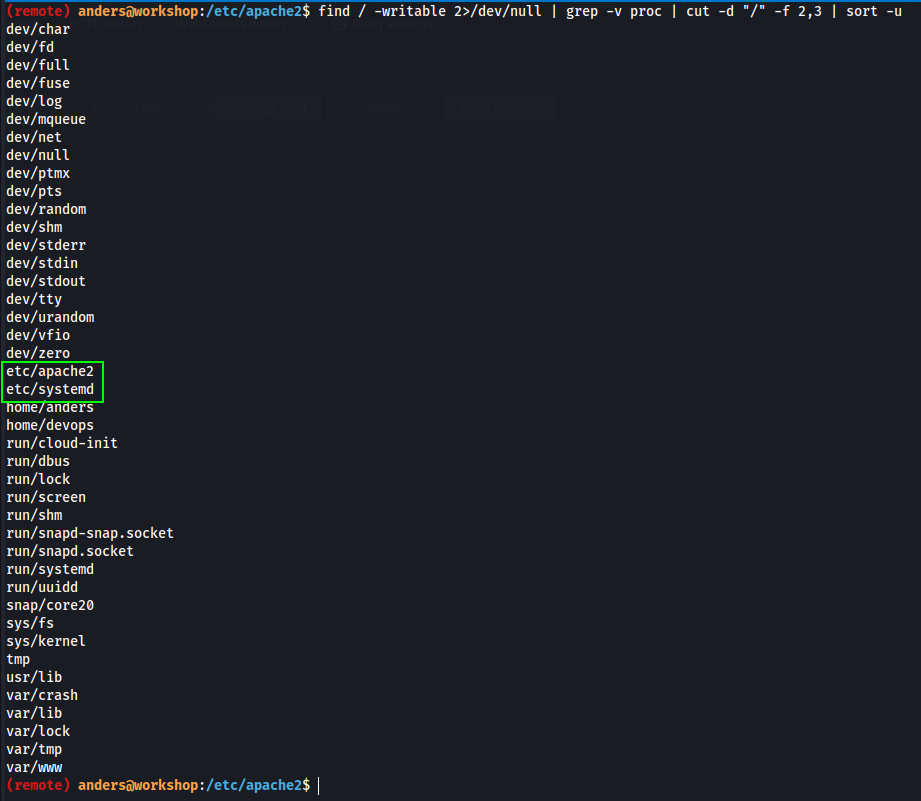The height and width of the screenshot is (801, 921).
Task: Click the dev/ptmx entry
Action: click(38, 173)
